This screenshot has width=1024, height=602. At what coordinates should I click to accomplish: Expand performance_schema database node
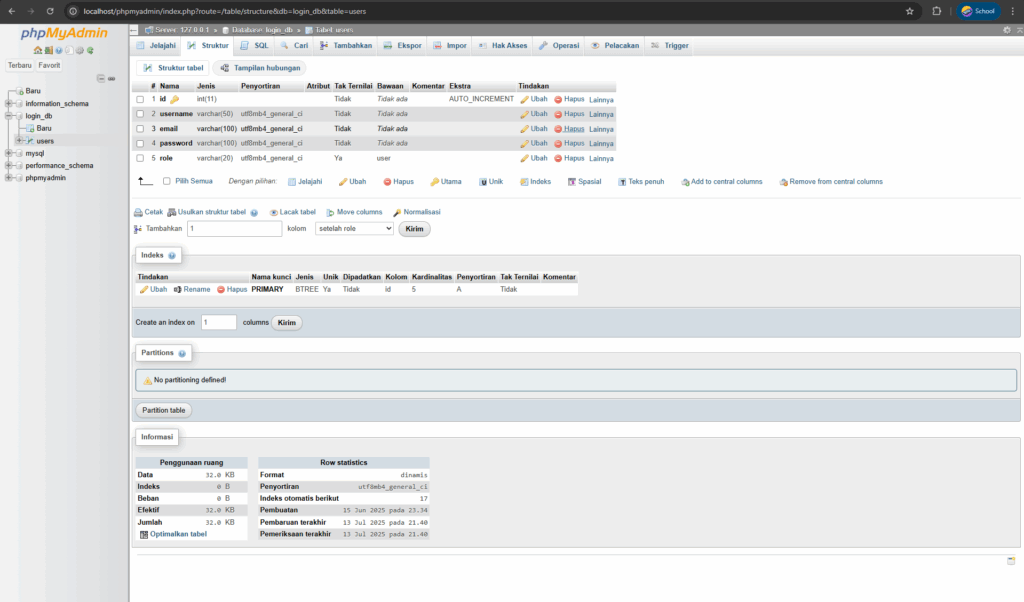[x=8, y=166]
